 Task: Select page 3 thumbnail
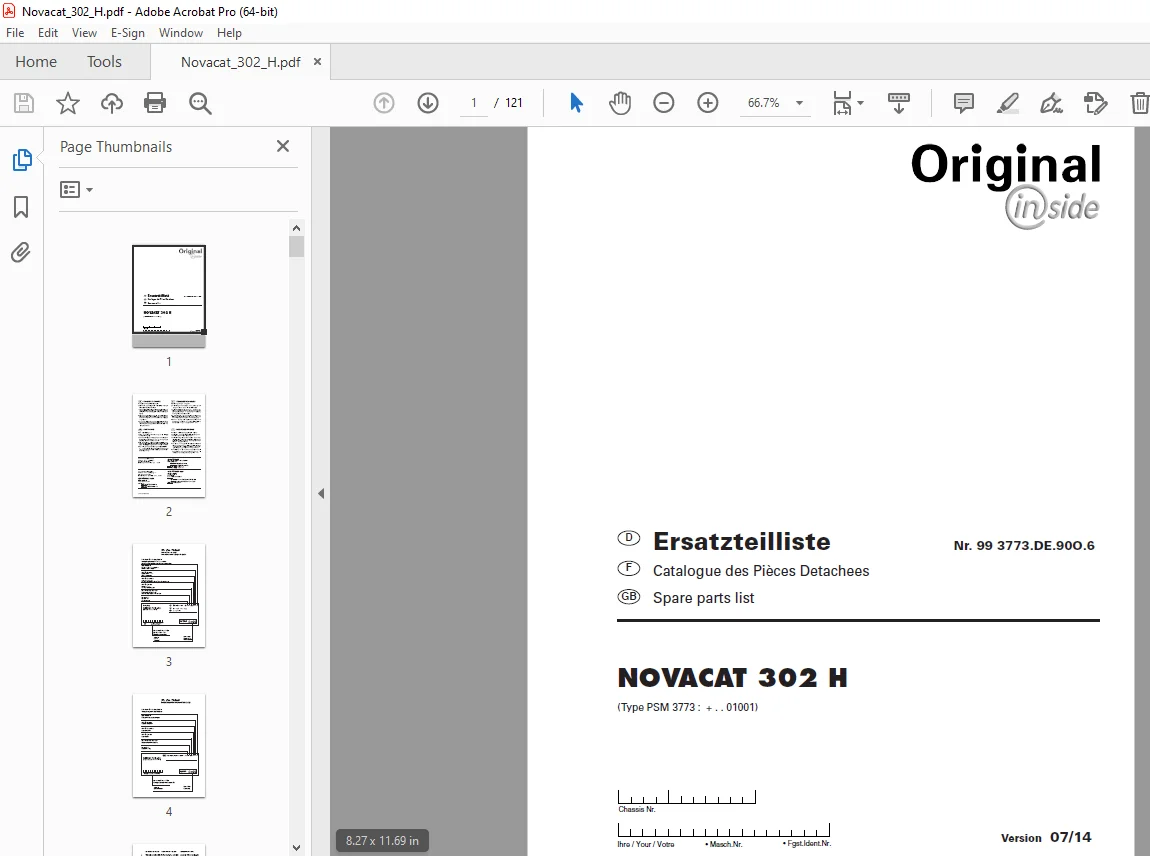tap(169, 596)
